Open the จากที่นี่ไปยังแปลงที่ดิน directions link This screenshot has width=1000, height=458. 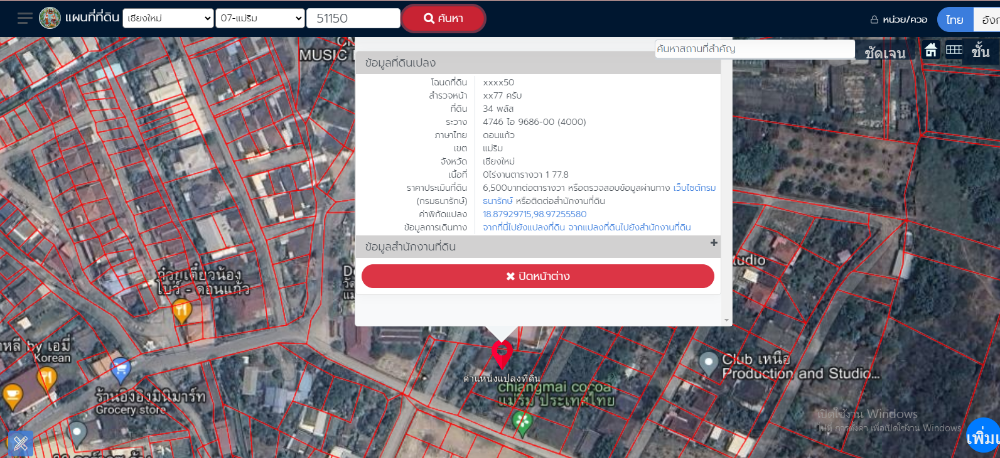tap(524, 227)
